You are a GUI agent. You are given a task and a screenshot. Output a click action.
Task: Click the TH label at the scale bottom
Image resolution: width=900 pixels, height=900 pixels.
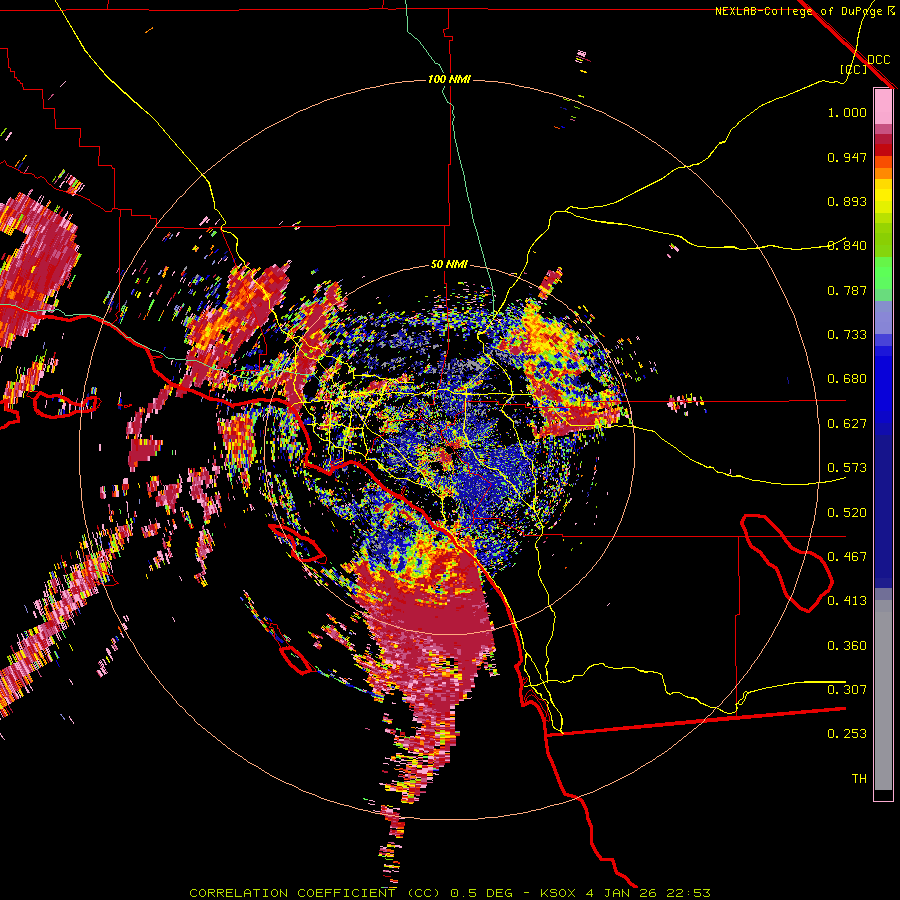(x=859, y=779)
